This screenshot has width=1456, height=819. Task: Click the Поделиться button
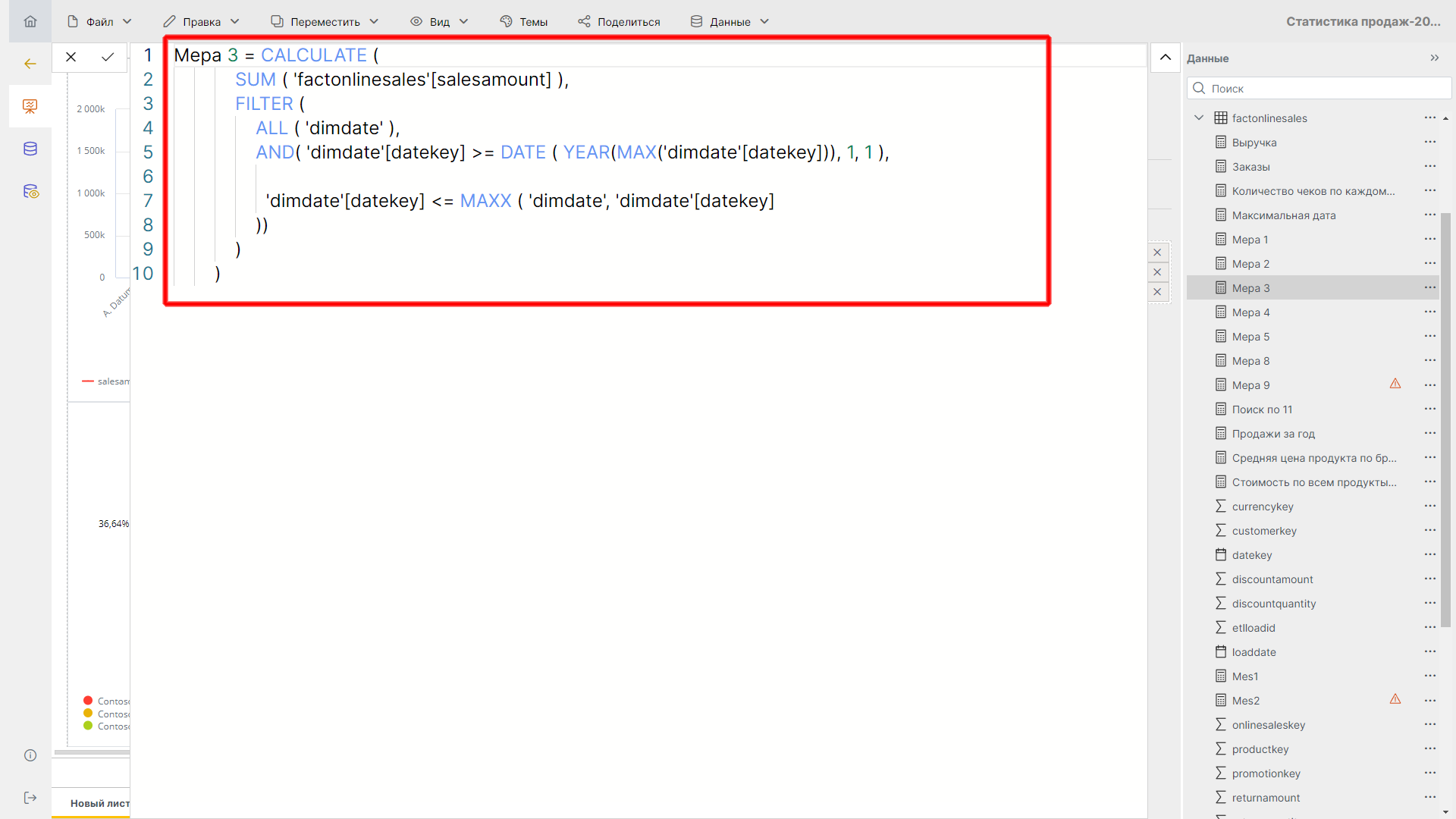click(619, 21)
